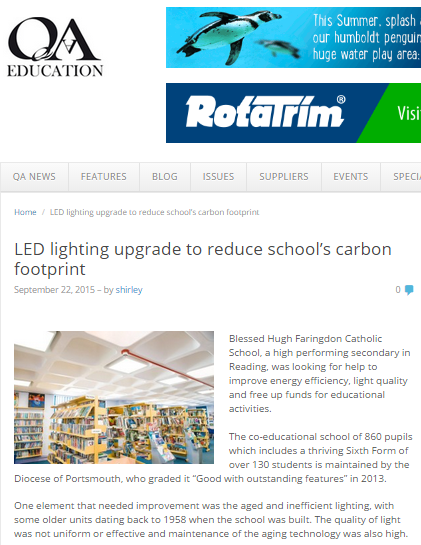Select EVENTS in the navigation bar
Image resolution: width=421 pixels, height=545 pixels.
[x=350, y=177]
